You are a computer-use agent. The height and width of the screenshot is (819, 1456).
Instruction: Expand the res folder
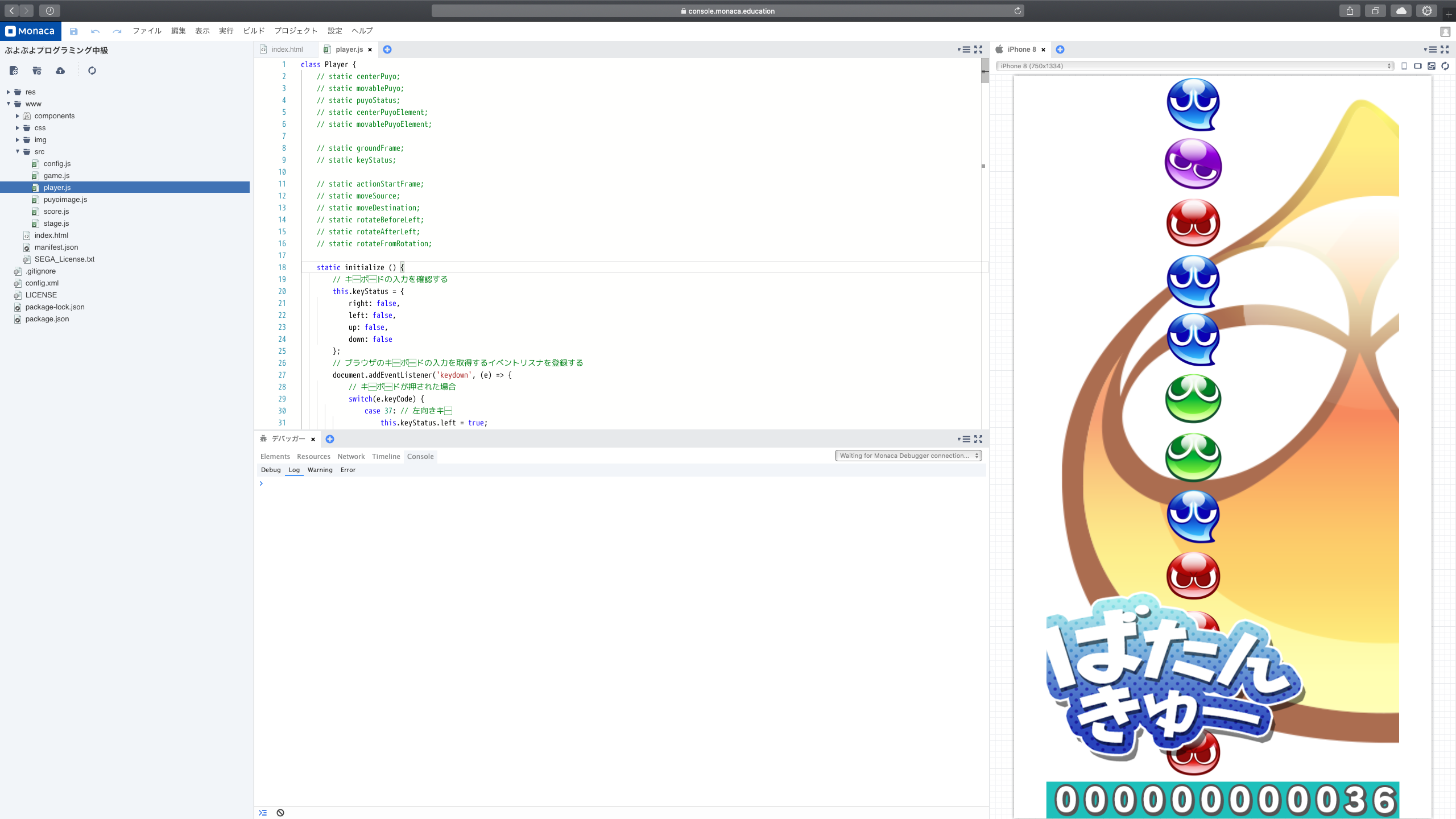pyautogui.click(x=9, y=92)
